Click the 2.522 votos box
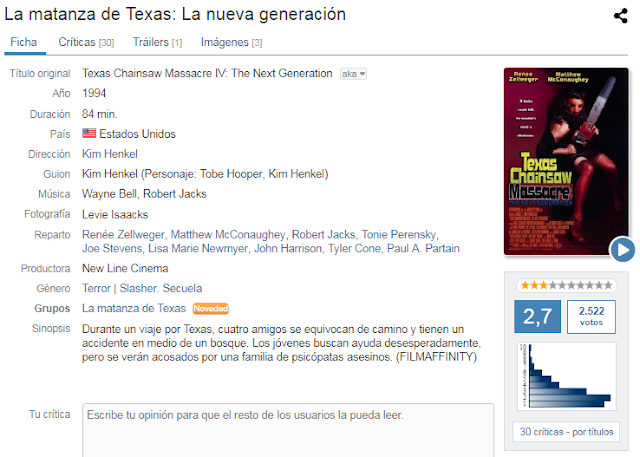The width and height of the screenshot is (640, 457). coord(591,317)
